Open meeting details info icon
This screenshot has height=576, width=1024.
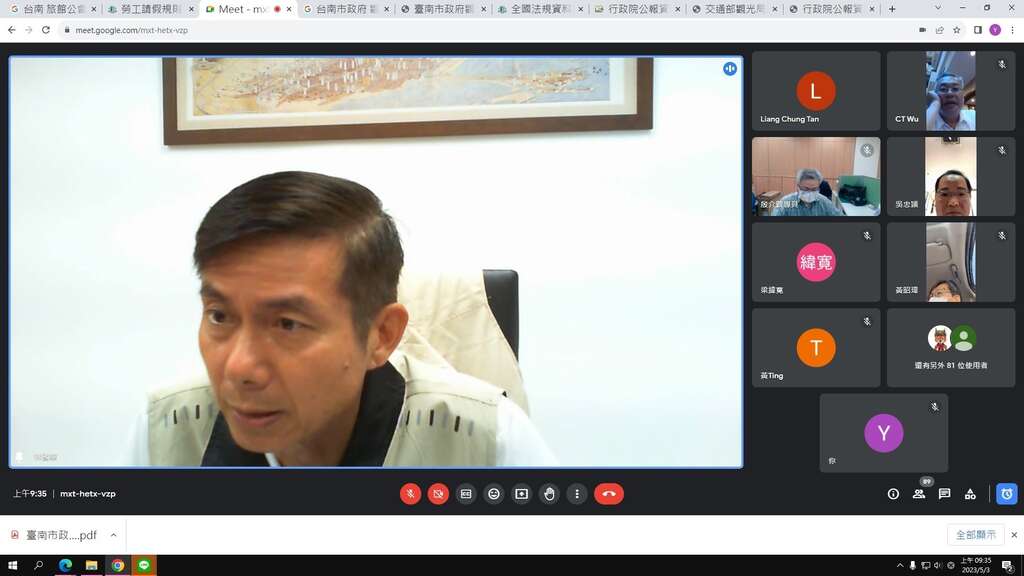pyautogui.click(x=893, y=494)
